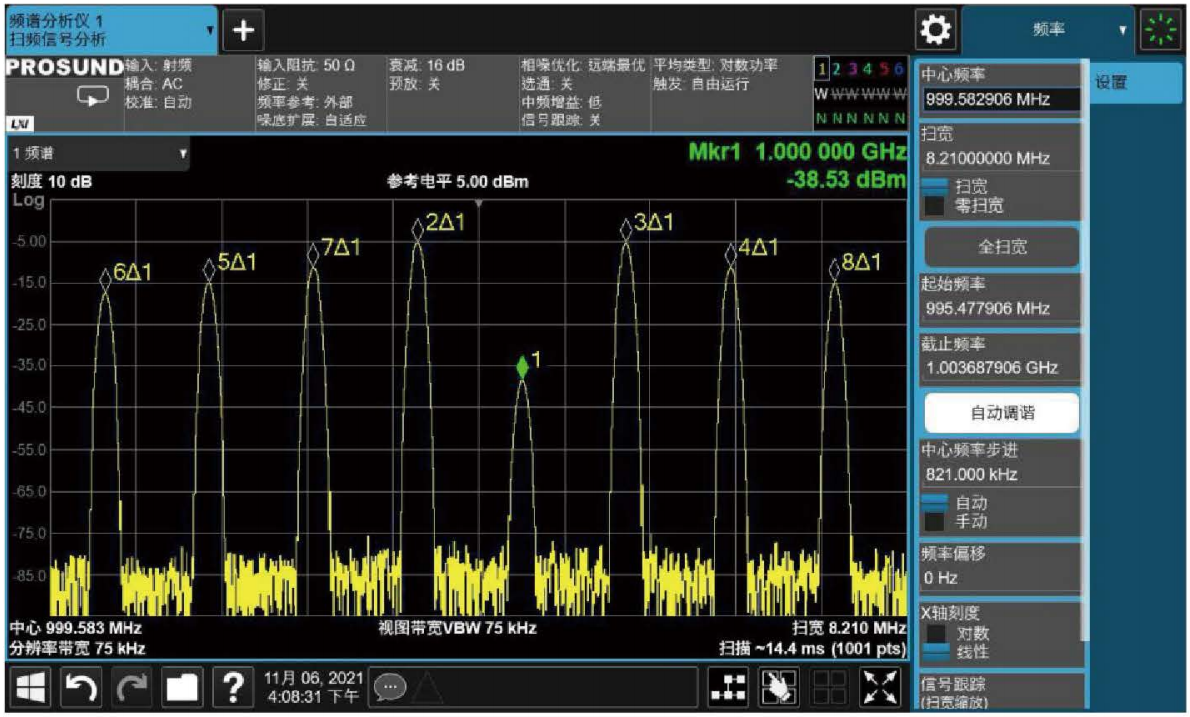Click the 输入阻抗: 50 Ω setting

[306, 65]
